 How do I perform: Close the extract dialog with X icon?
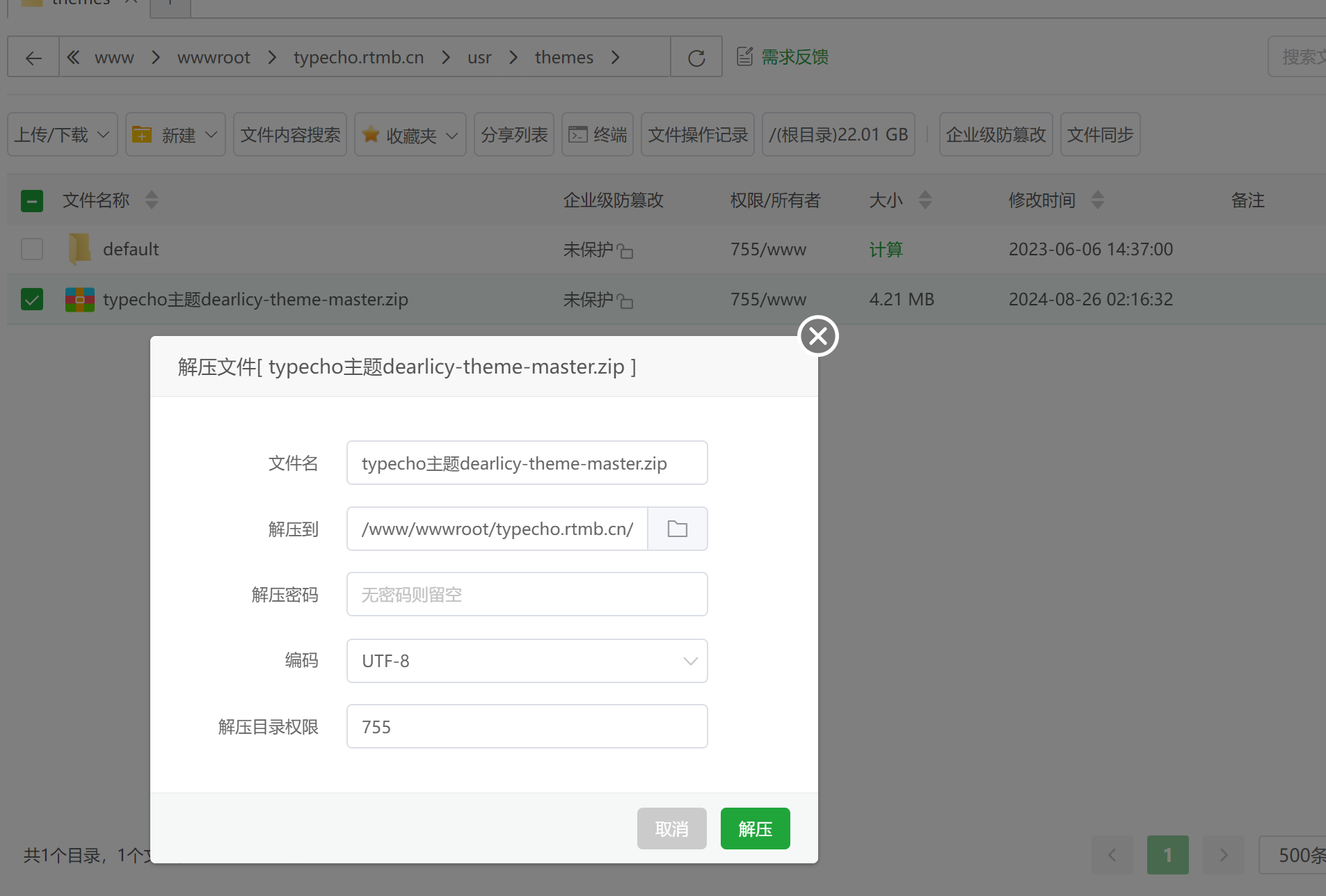tap(818, 336)
